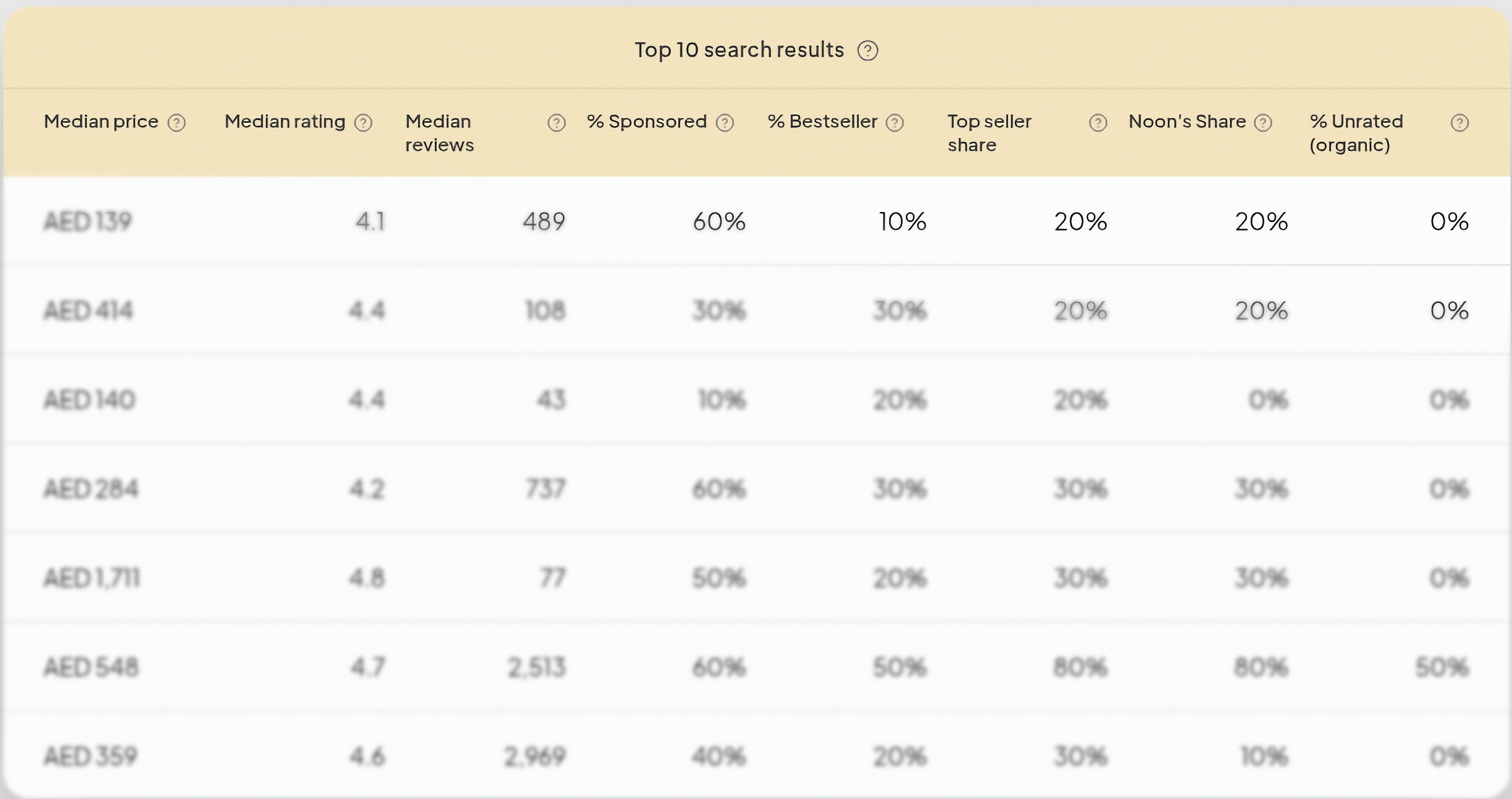The image size is (1512, 799).
Task: Click help icon beside Top 10 search results
Action: pyautogui.click(x=867, y=50)
